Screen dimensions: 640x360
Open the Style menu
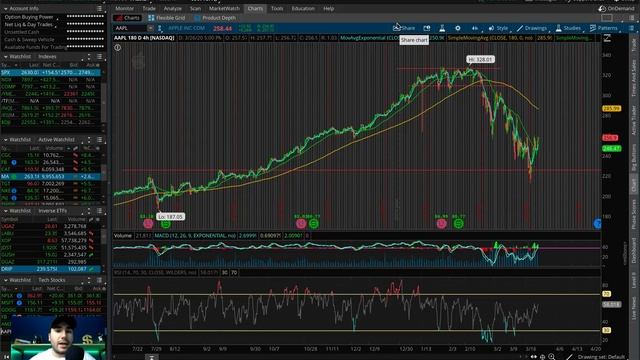[498, 28]
